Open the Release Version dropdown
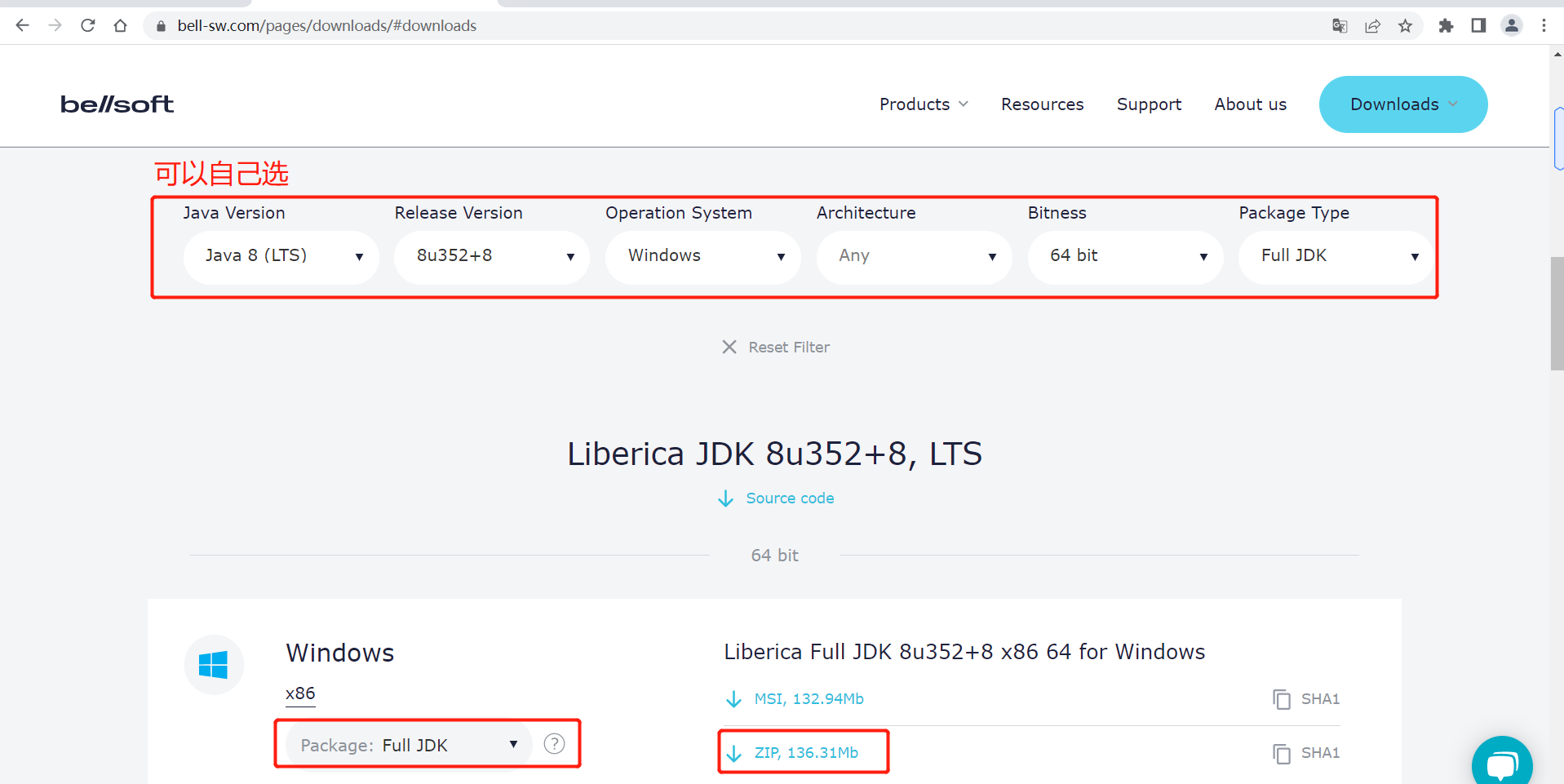Image resolution: width=1564 pixels, height=784 pixels. tap(492, 256)
